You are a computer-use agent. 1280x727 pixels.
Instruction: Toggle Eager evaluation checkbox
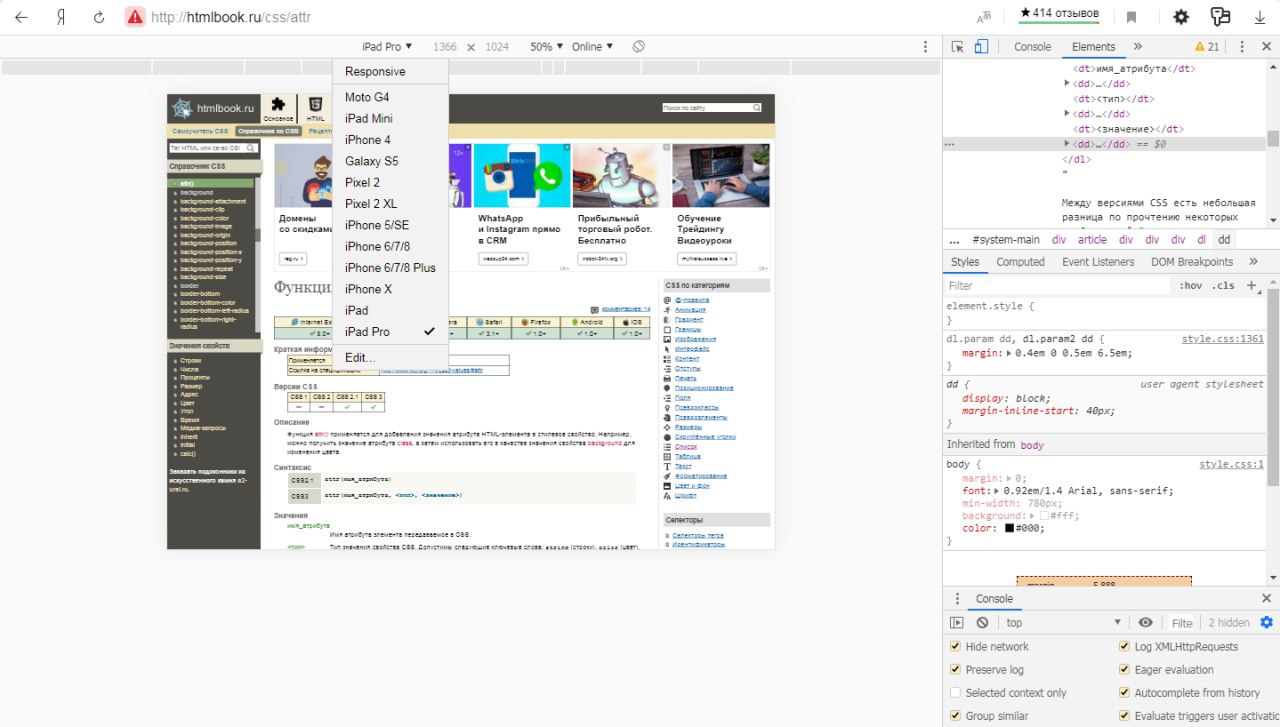pyautogui.click(x=1125, y=669)
